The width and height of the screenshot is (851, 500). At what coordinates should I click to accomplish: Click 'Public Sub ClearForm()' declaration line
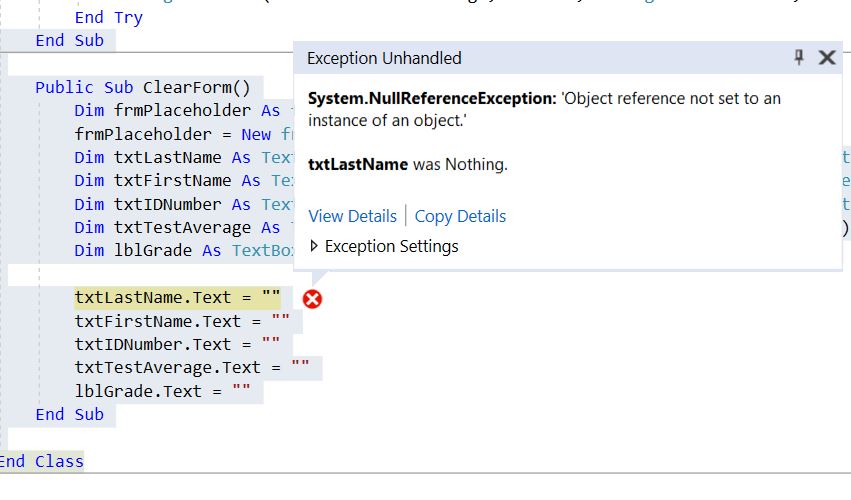click(143, 87)
